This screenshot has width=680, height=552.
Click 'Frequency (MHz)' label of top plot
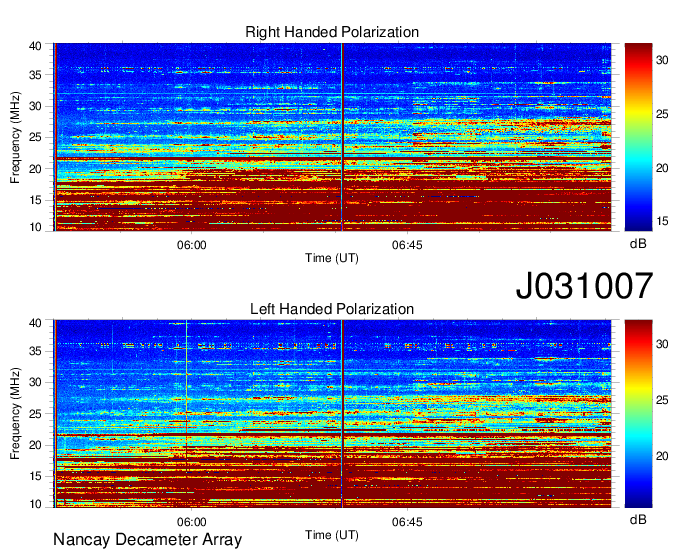tap(15, 137)
